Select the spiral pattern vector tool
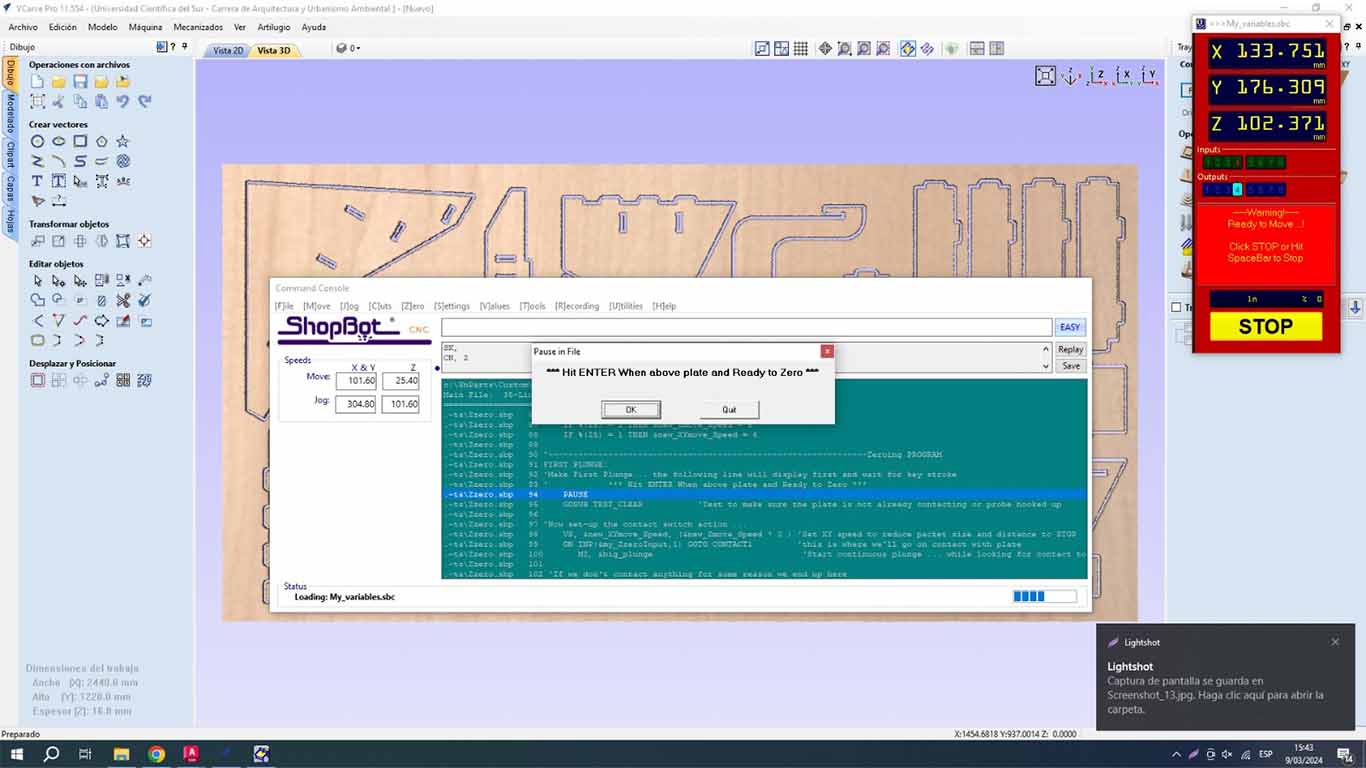 [123, 161]
